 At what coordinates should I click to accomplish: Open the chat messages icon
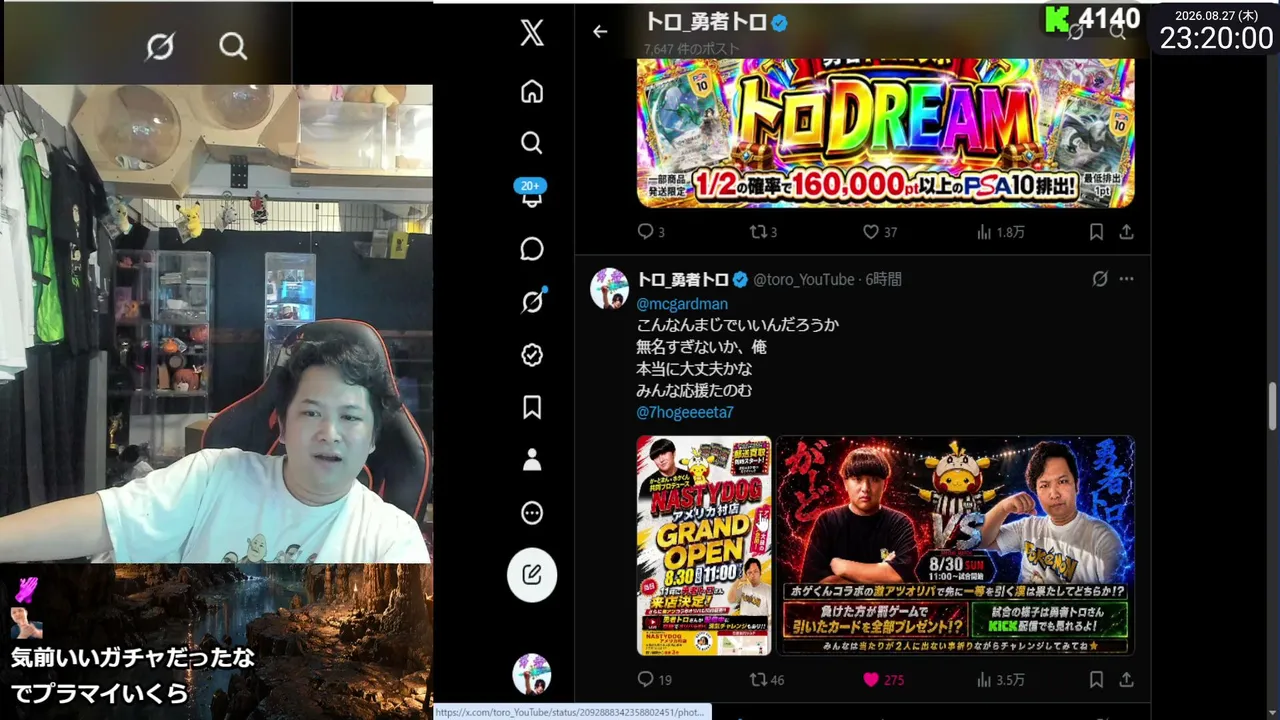tap(532, 249)
